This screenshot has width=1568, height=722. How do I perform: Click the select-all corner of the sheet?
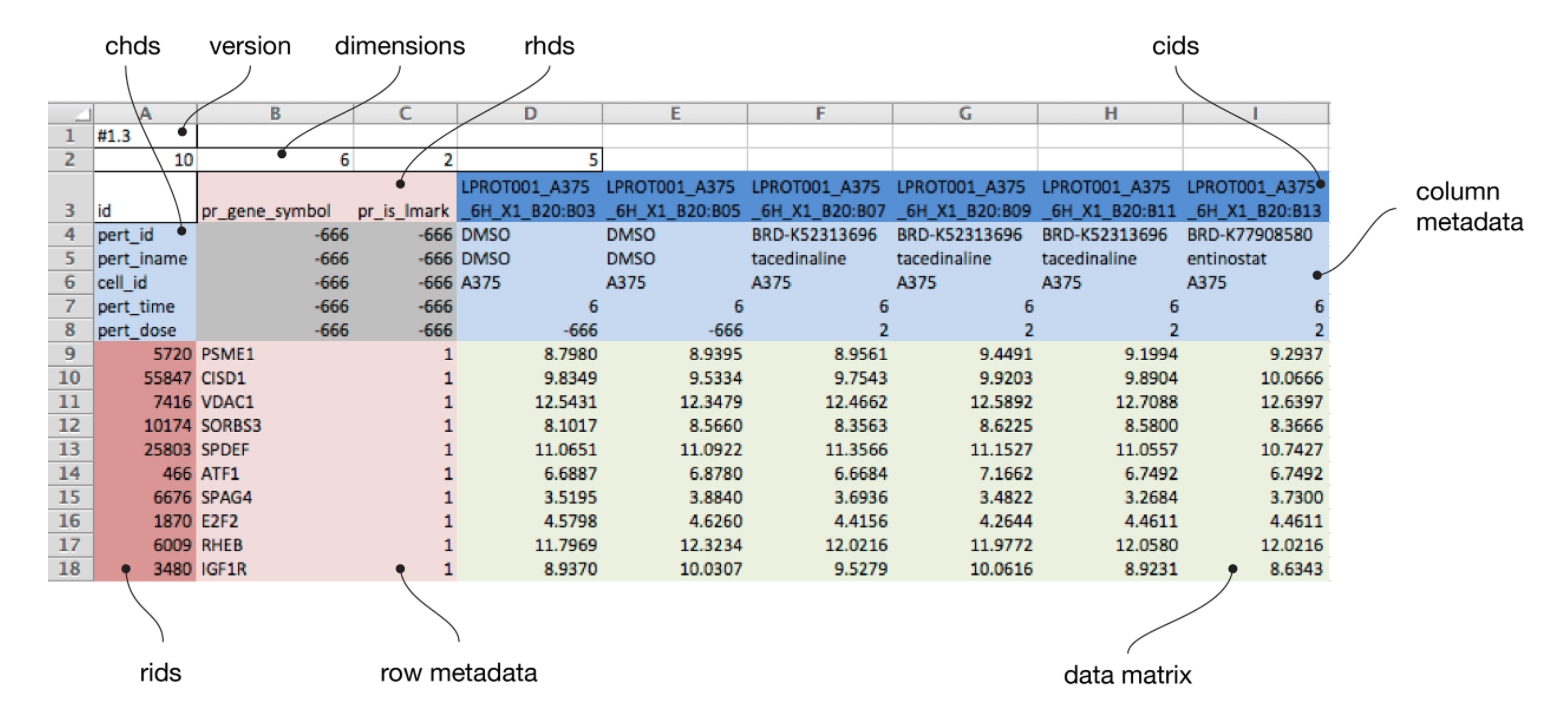click(70, 114)
